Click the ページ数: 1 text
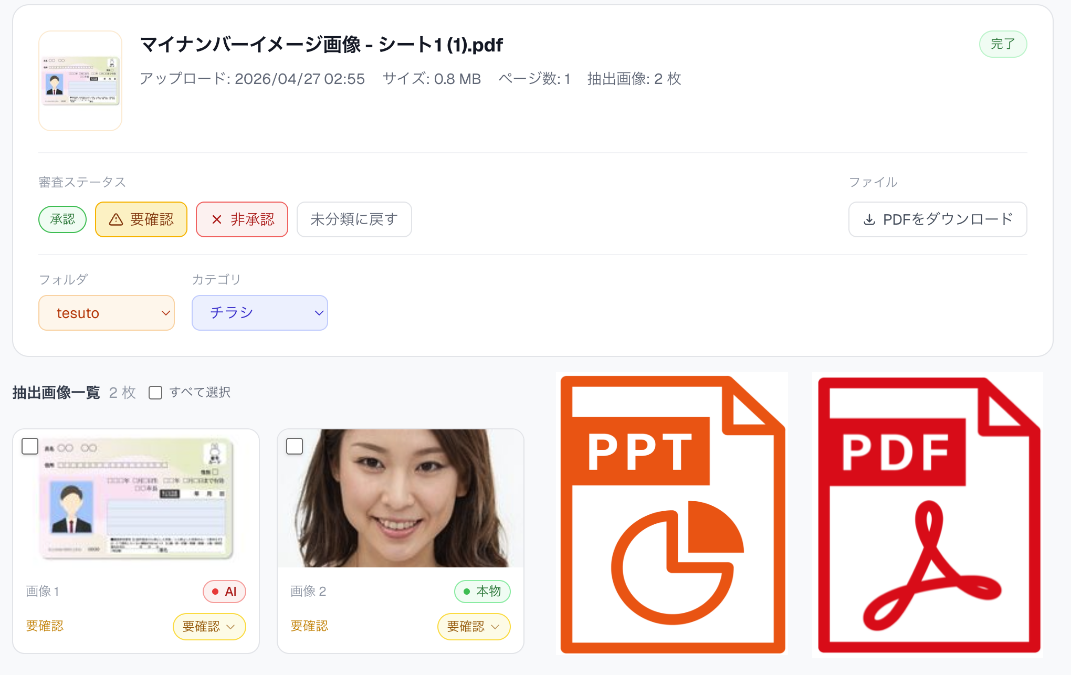Screen dimensions: 1073x675 [534, 79]
